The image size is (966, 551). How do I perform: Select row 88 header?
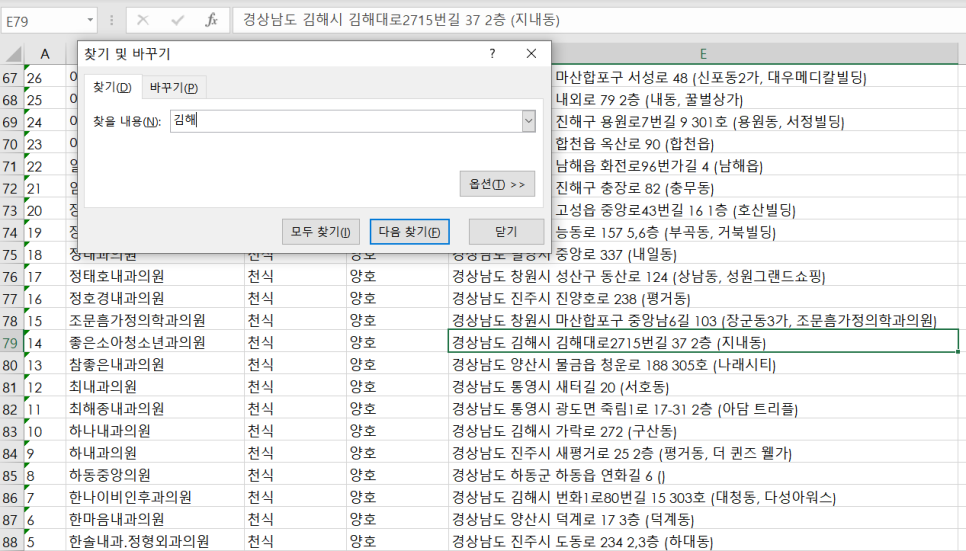(x=11, y=542)
